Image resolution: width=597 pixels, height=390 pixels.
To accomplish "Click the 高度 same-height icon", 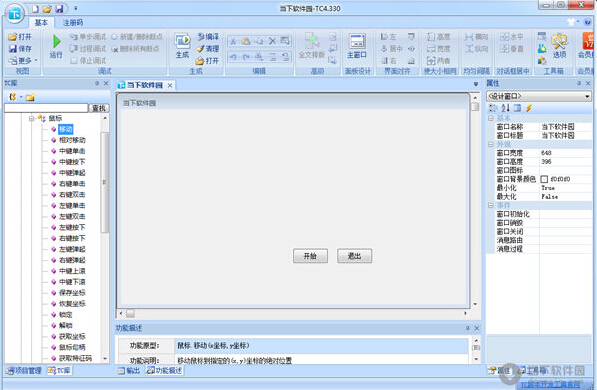I will tap(431, 37).
